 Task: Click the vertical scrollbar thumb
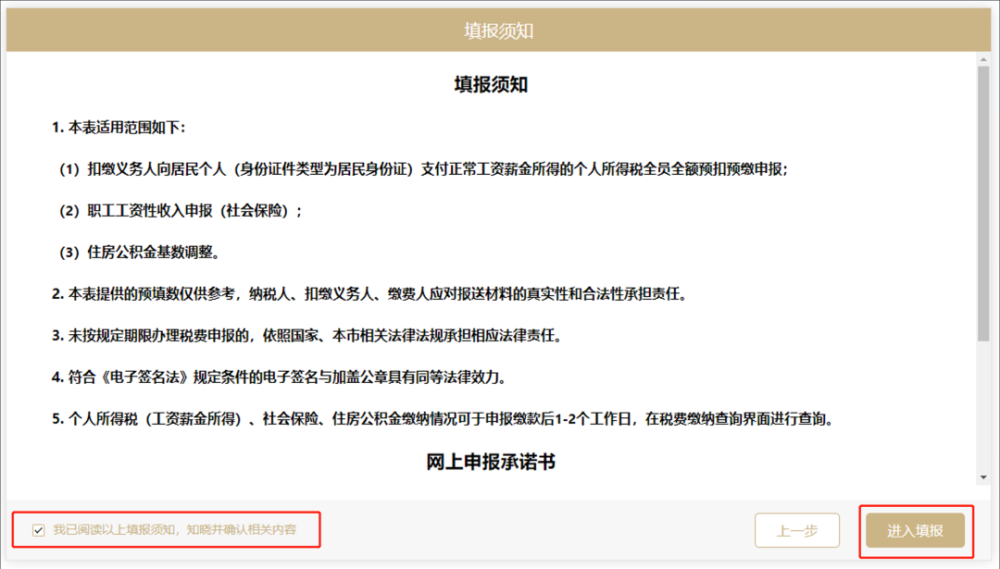[x=983, y=204]
